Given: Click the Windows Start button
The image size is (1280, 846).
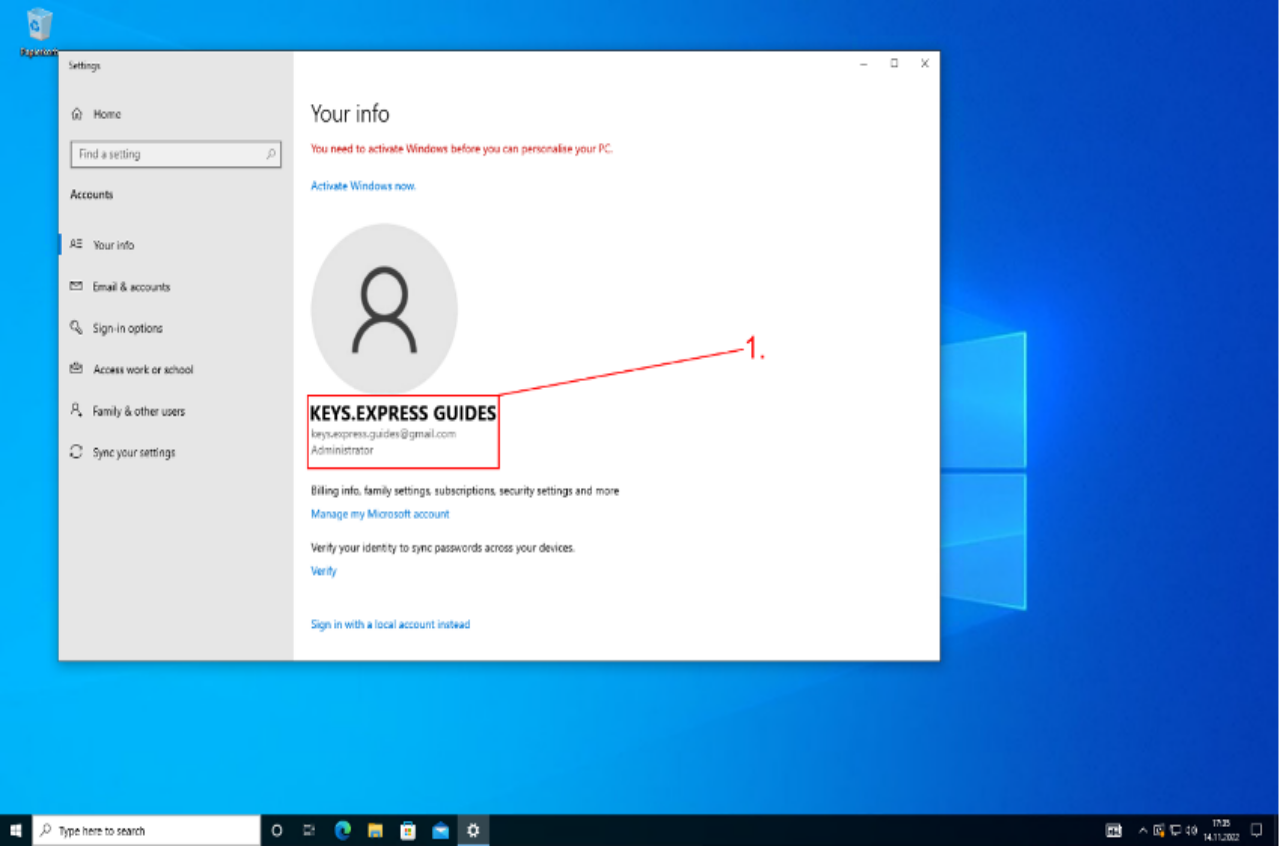Looking at the screenshot, I should point(16,830).
